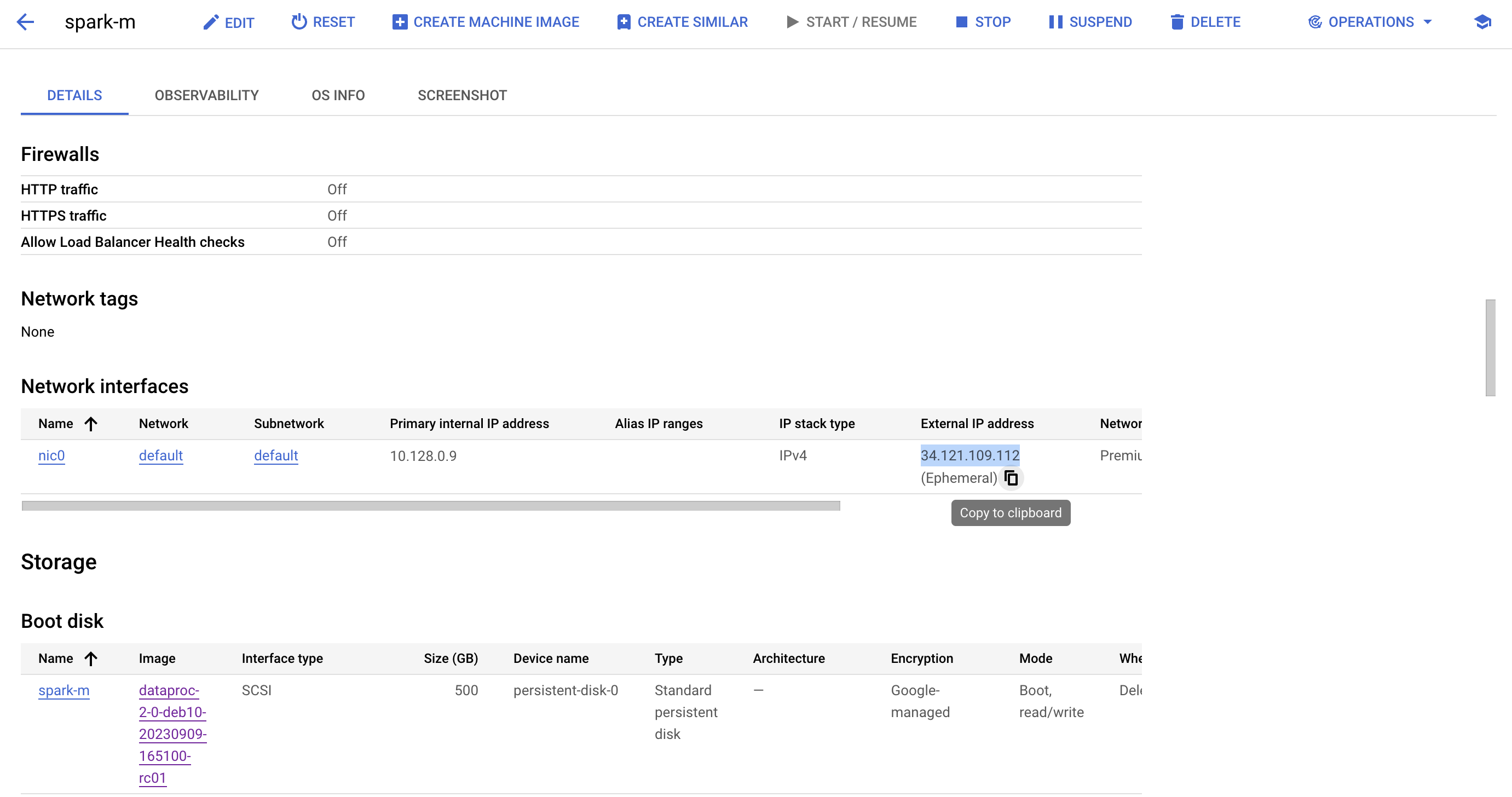This screenshot has height=797, width=1512.
Task: Open the learning graduation cap icon
Action: pyautogui.click(x=1482, y=22)
